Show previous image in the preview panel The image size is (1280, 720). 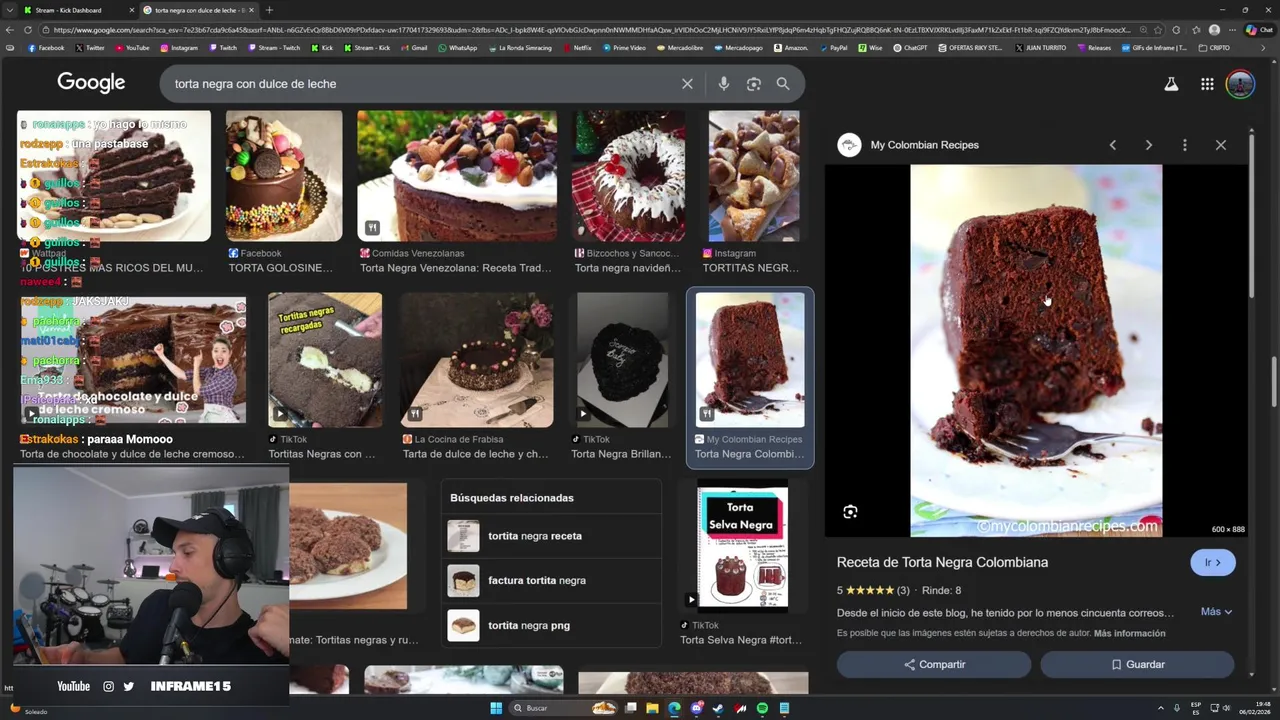[1112, 145]
